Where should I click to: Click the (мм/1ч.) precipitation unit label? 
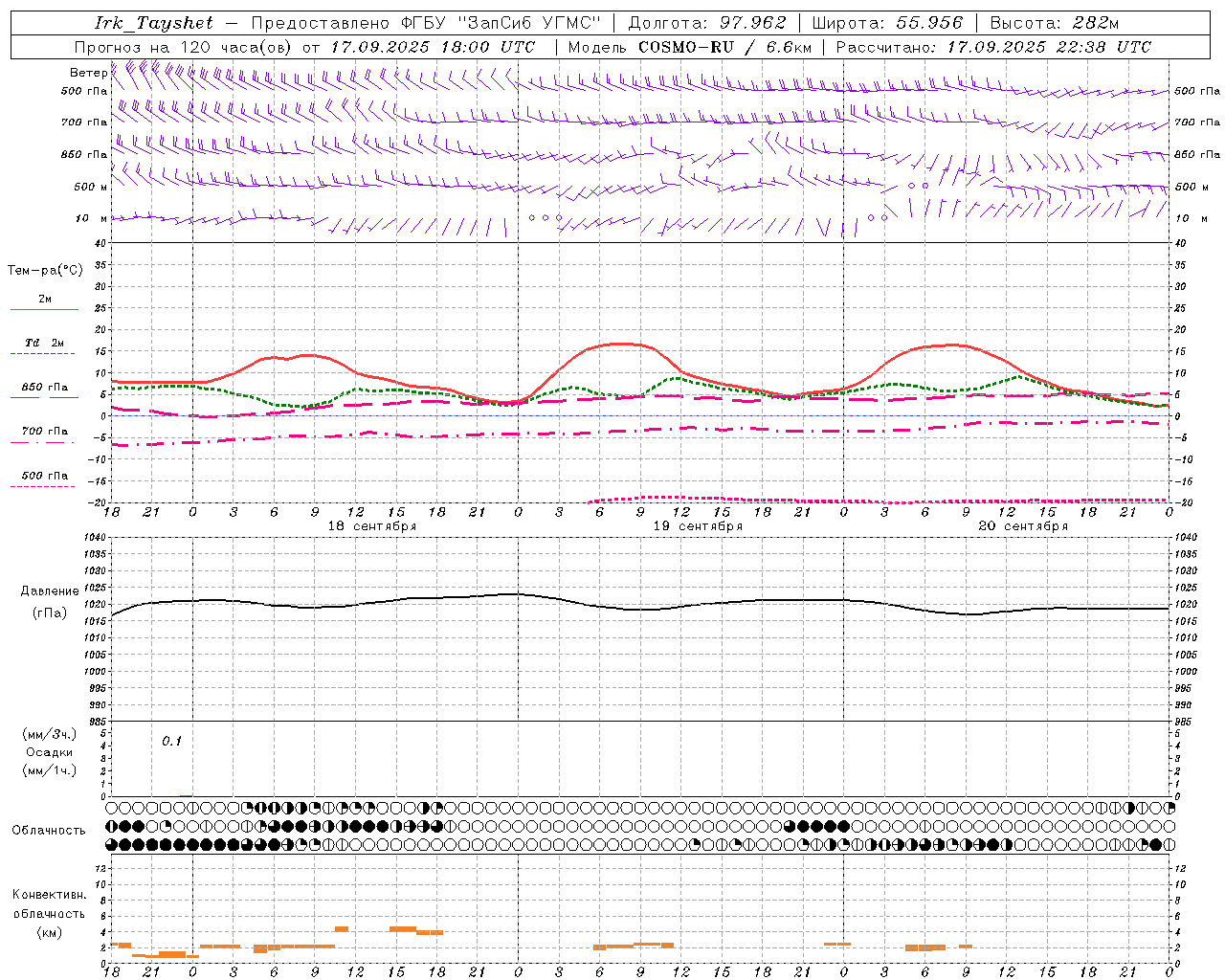tap(50, 770)
